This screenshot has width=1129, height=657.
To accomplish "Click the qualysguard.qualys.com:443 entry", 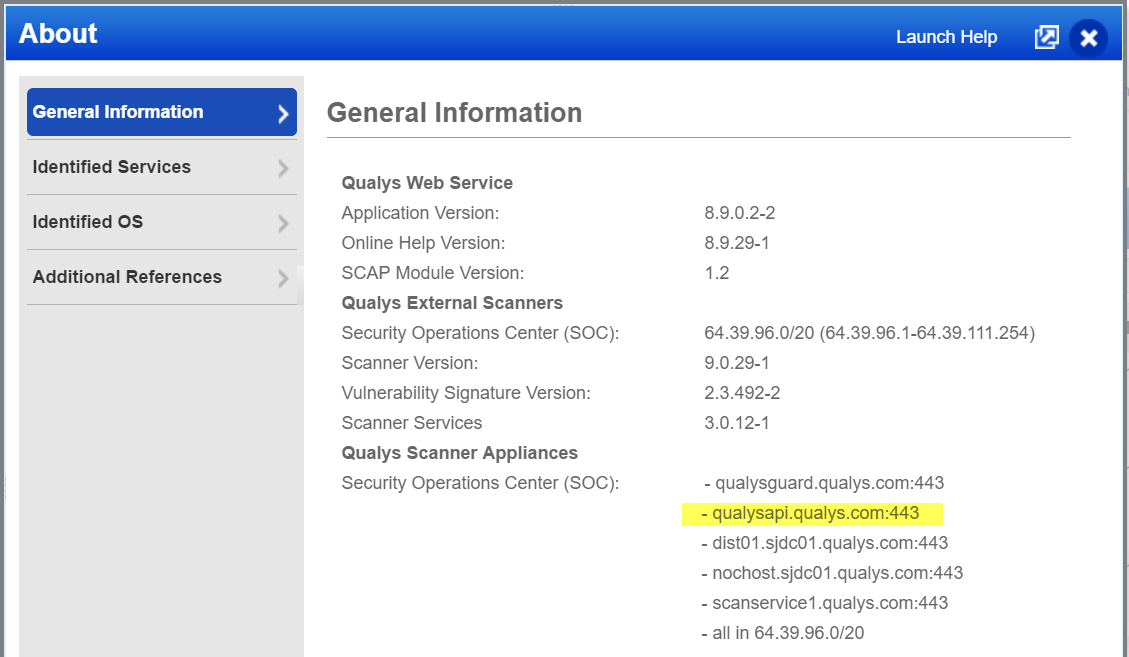I will click(x=828, y=483).
